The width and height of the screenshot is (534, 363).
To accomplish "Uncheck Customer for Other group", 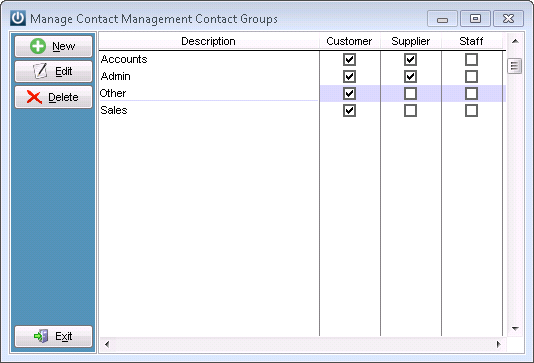I will 349,94.
